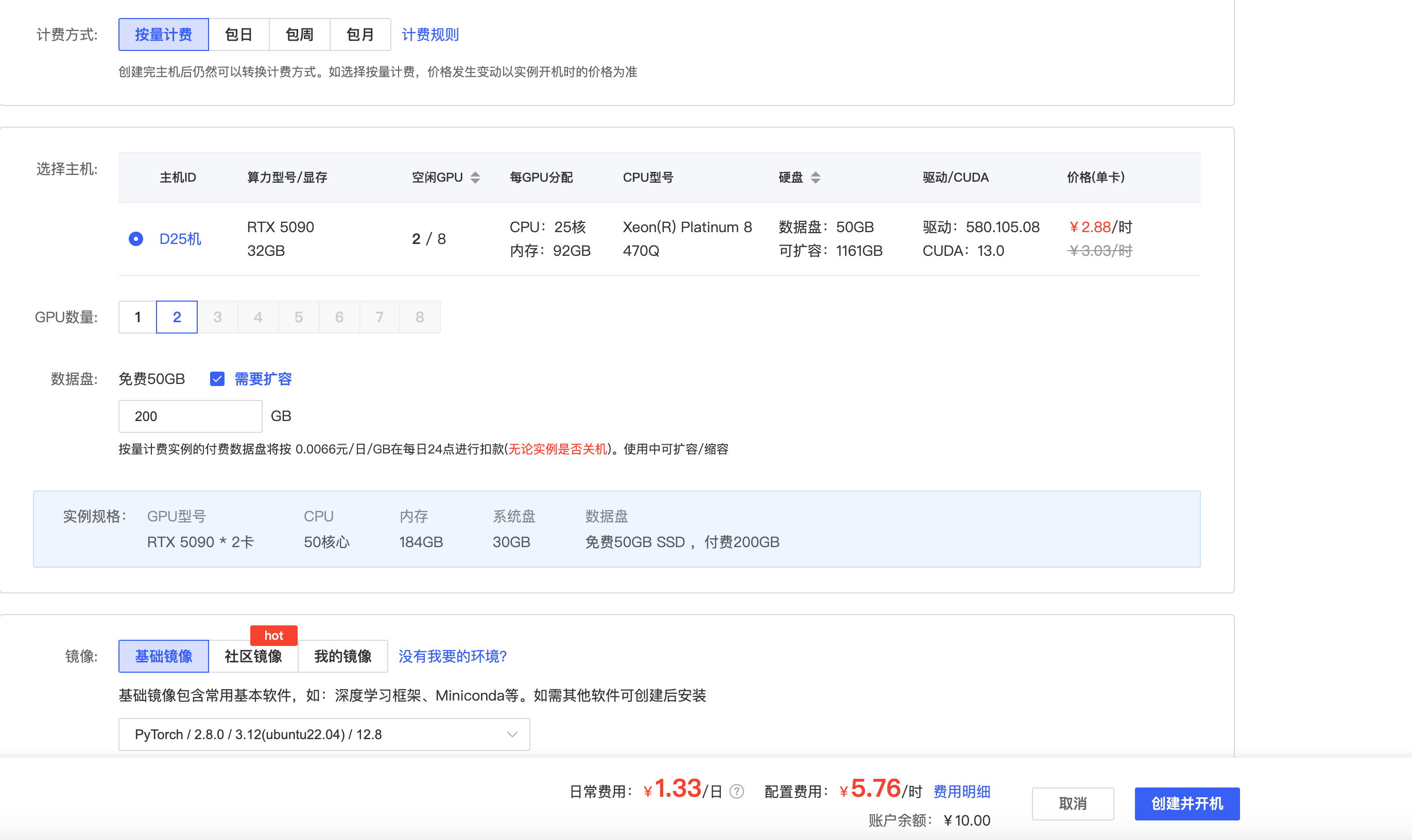
Task: Uncheck the 需要扩容 checkbox
Action: 217,379
